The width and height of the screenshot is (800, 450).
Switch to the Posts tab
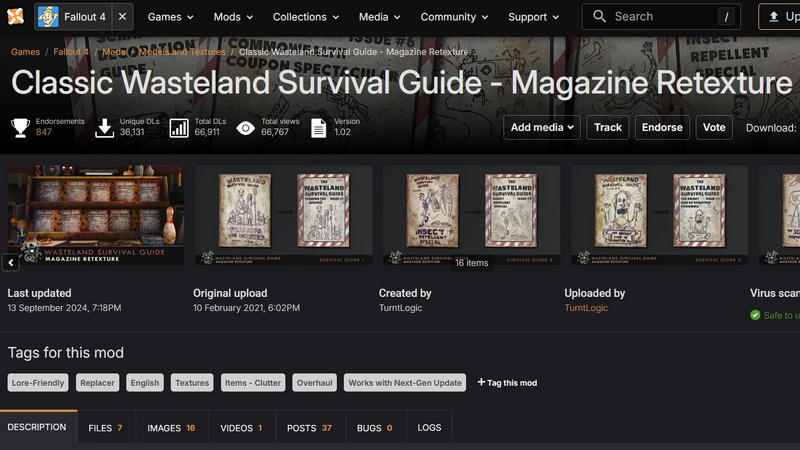(310, 428)
